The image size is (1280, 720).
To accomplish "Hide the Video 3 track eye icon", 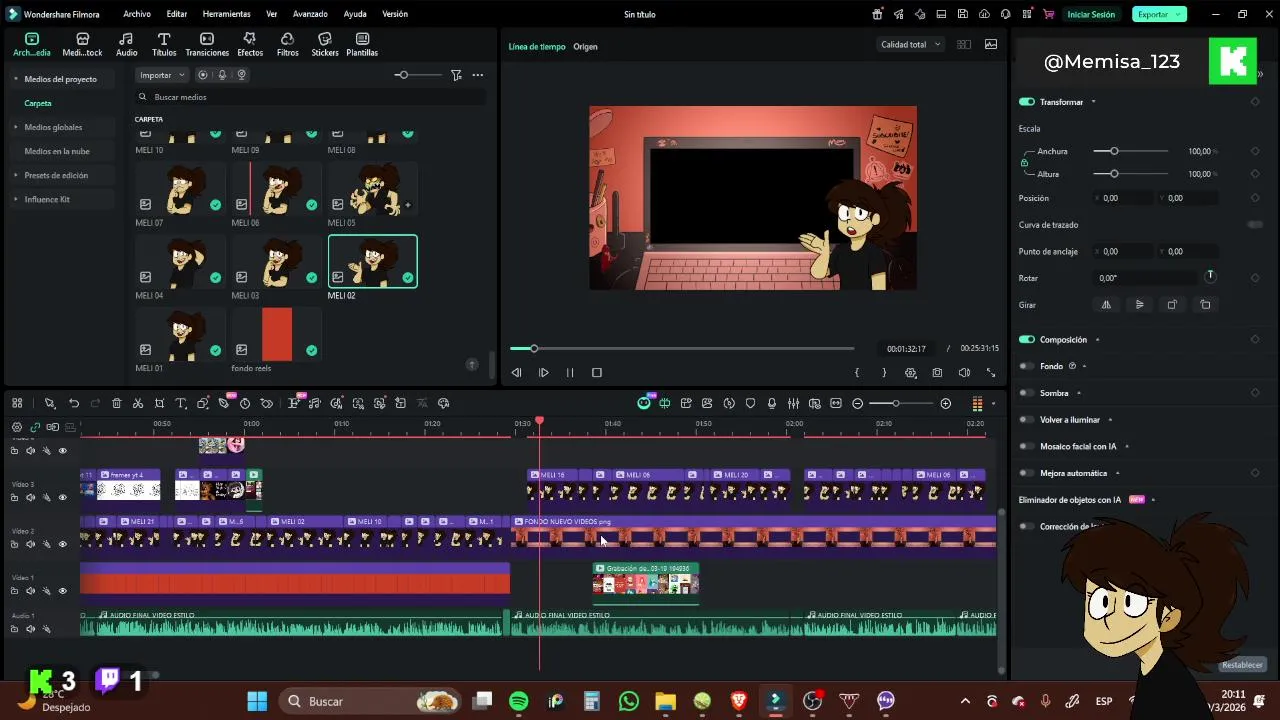I will (x=62, y=497).
